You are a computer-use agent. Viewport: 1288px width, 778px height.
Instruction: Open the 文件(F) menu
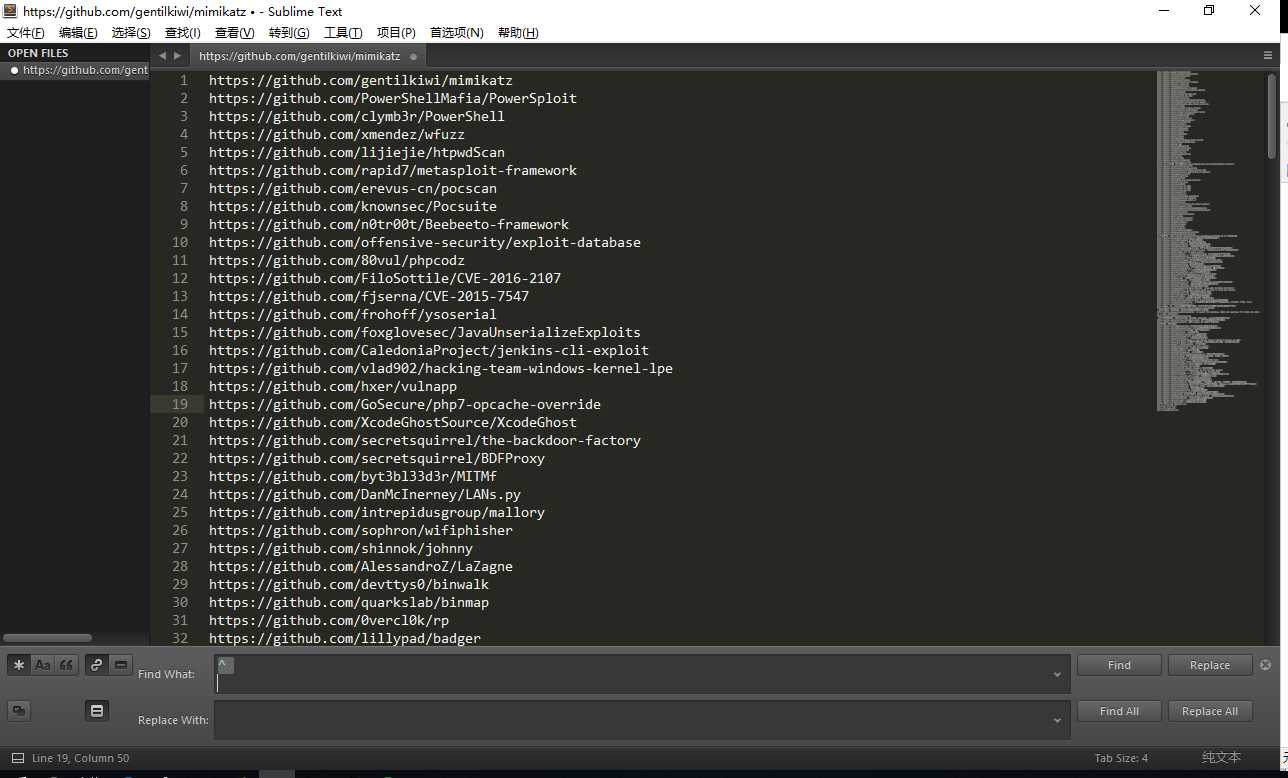tap(25, 33)
